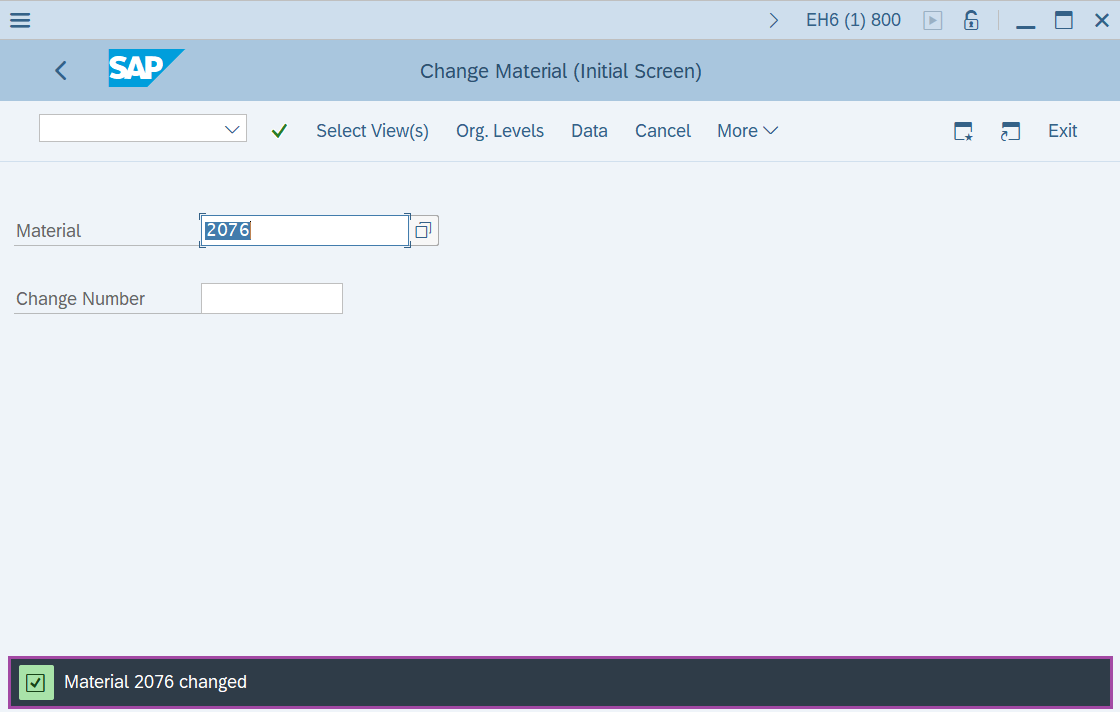The image size is (1120, 713).
Task: Click the success checkmark in status bar
Action: click(36, 682)
